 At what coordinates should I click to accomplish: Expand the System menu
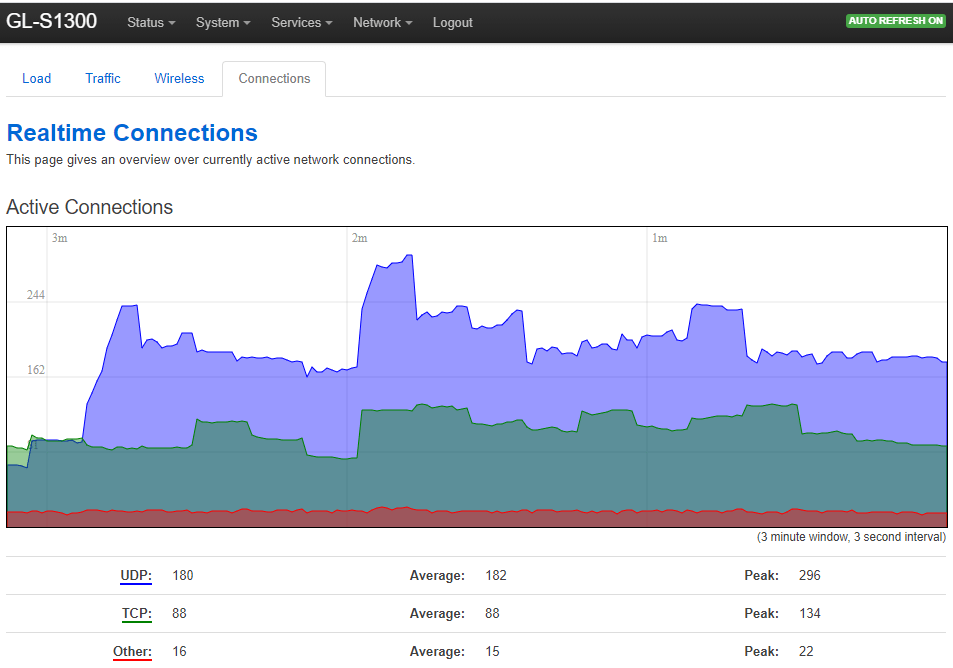(x=223, y=22)
